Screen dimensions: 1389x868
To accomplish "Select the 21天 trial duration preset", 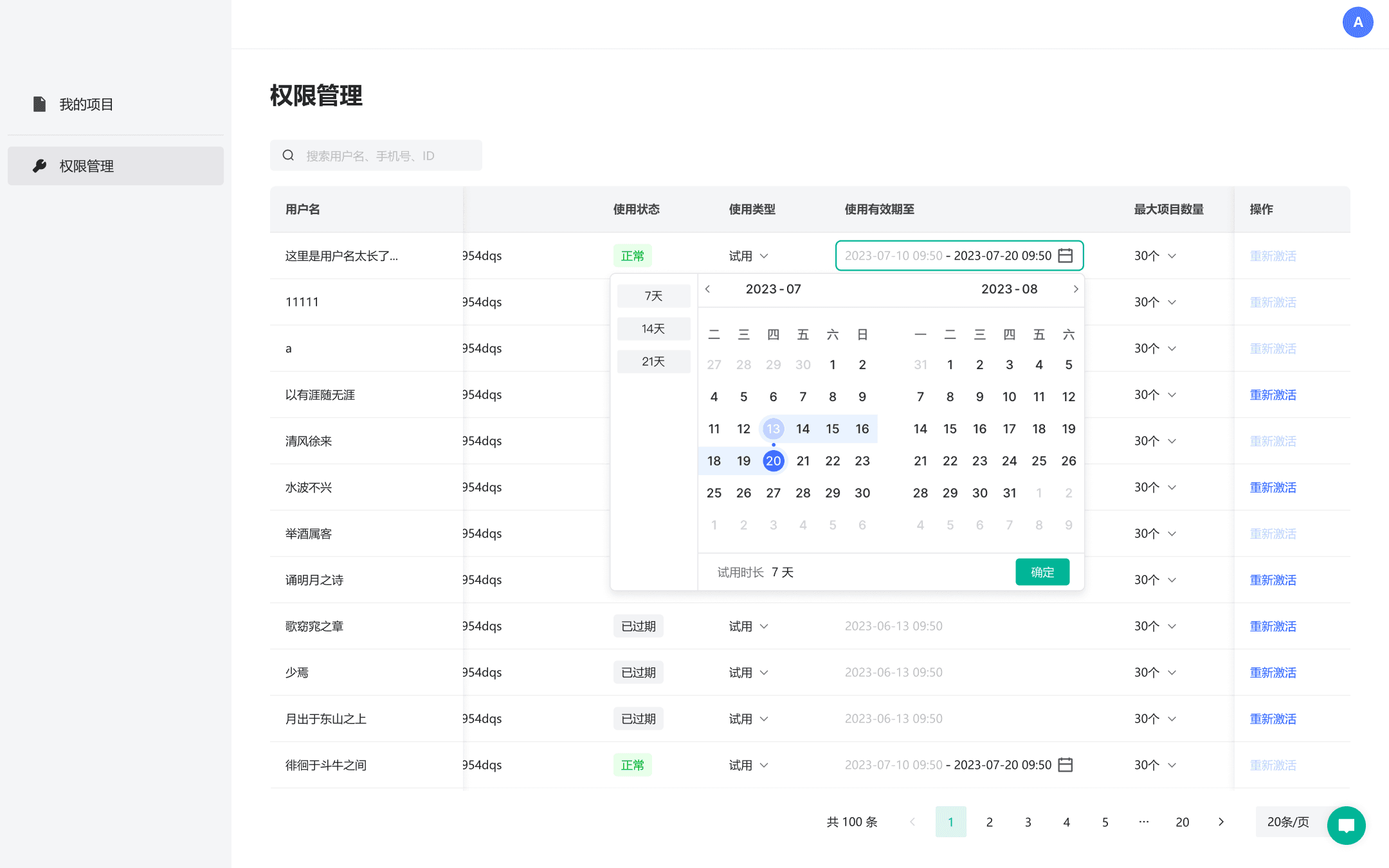I will pyautogui.click(x=653, y=361).
